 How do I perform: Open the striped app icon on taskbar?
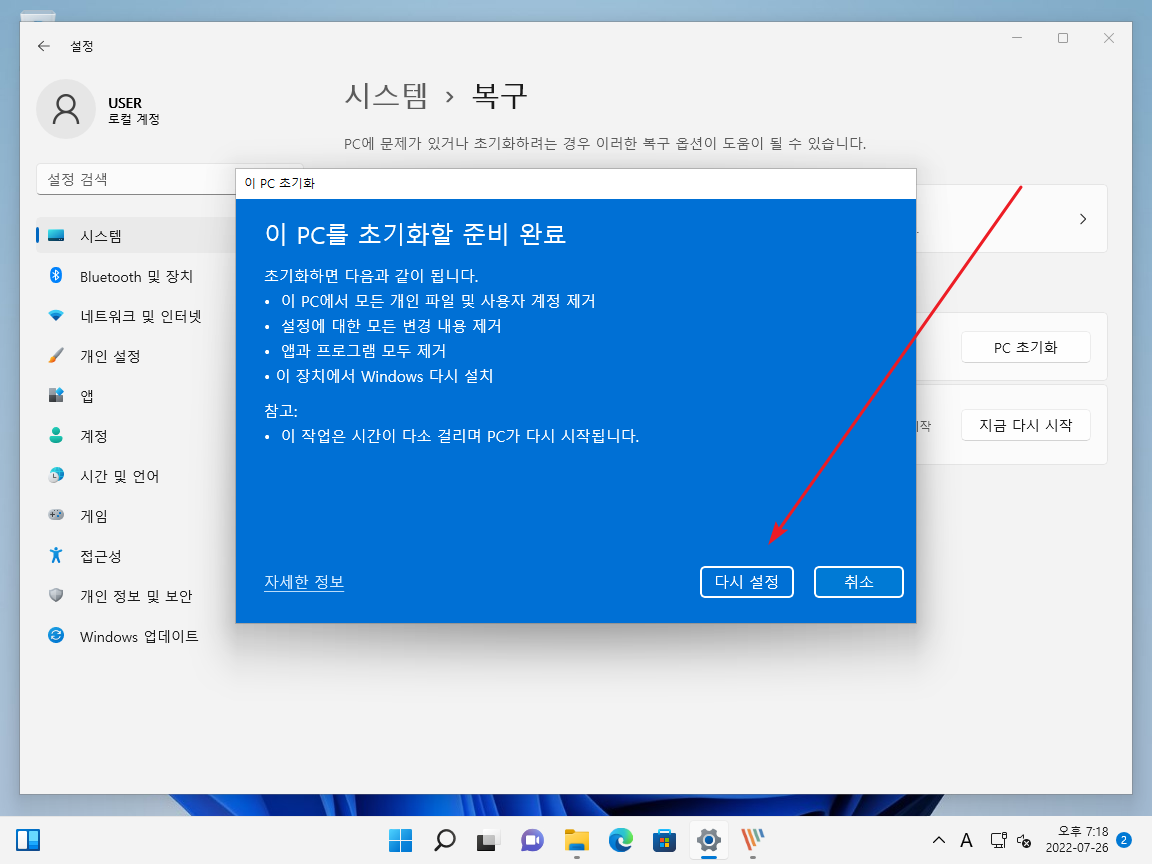tap(752, 840)
